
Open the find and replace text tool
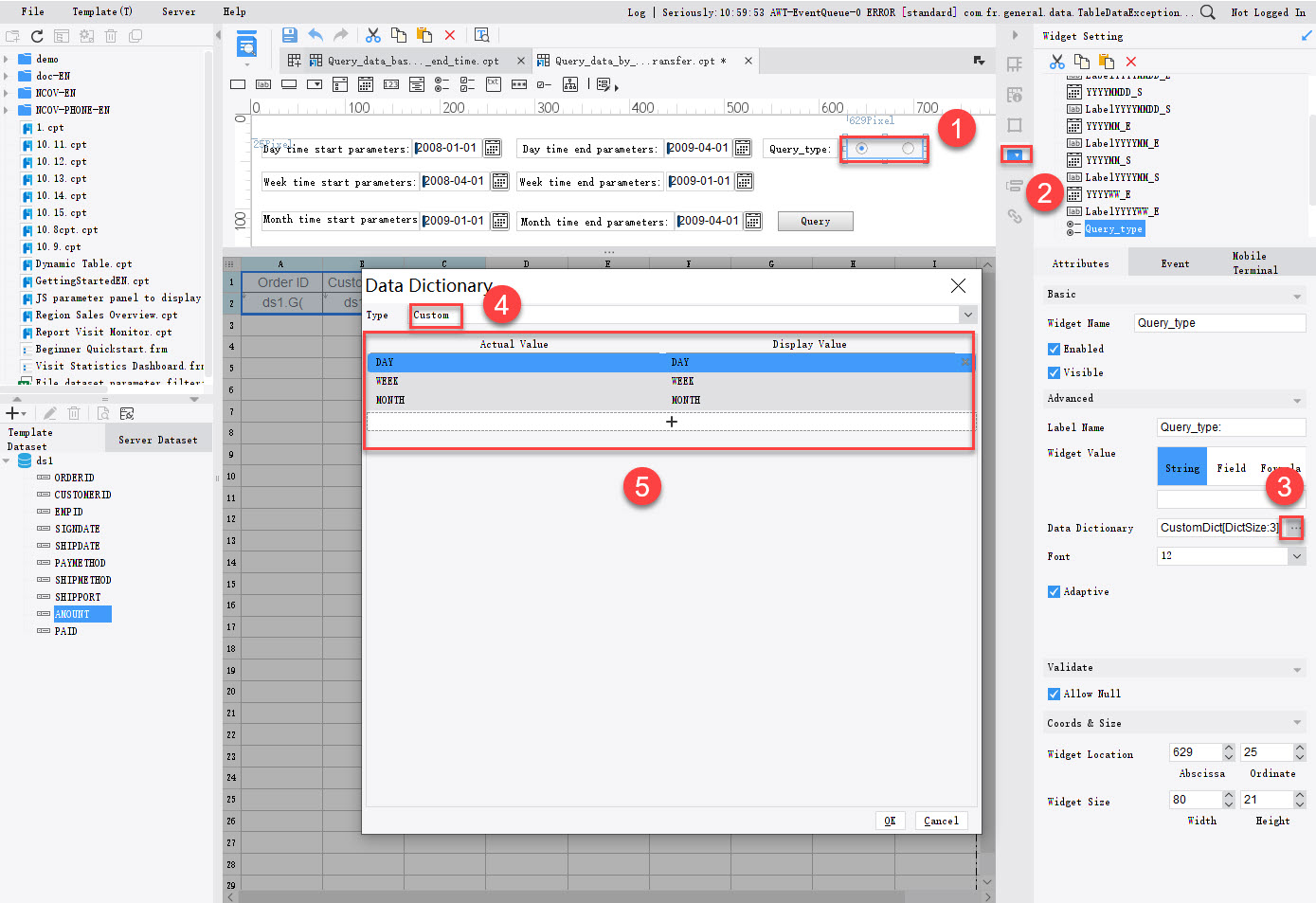(x=481, y=35)
